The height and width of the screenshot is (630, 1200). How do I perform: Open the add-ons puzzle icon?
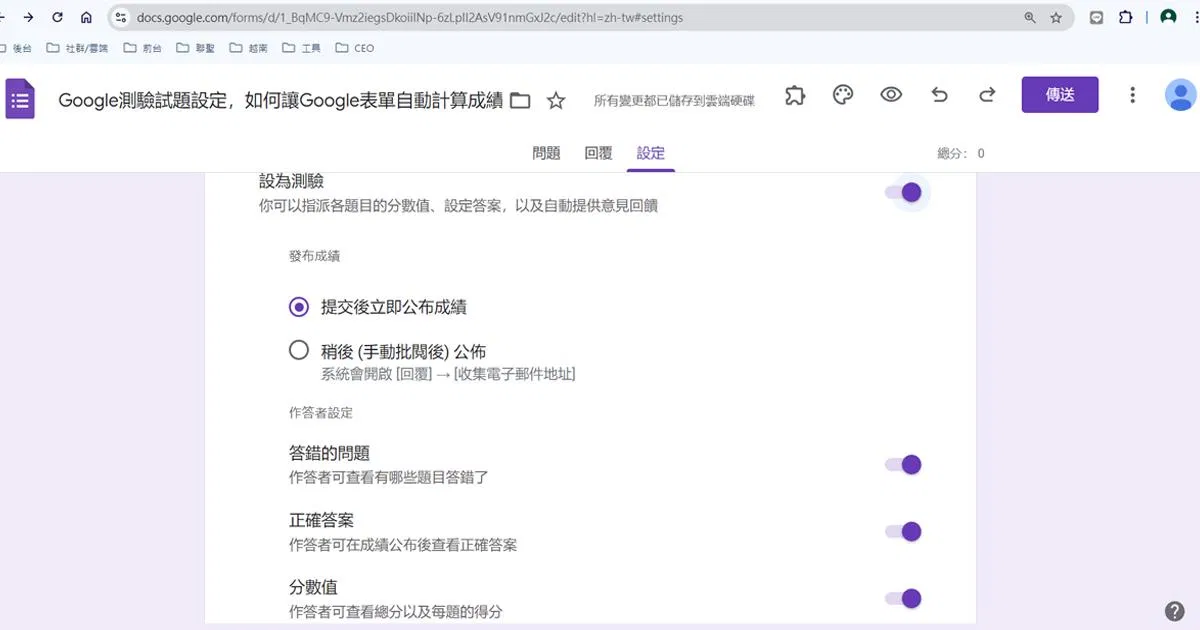(x=795, y=95)
